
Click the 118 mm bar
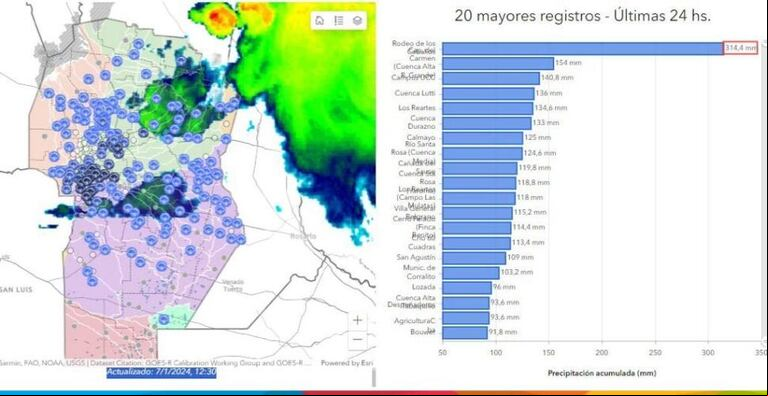point(479,198)
